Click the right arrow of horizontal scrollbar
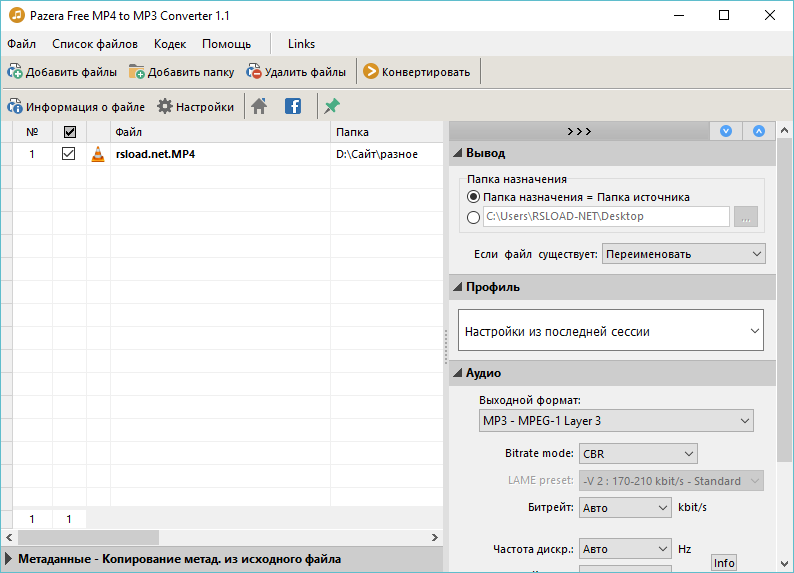Image resolution: width=794 pixels, height=573 pixels. 434,538
